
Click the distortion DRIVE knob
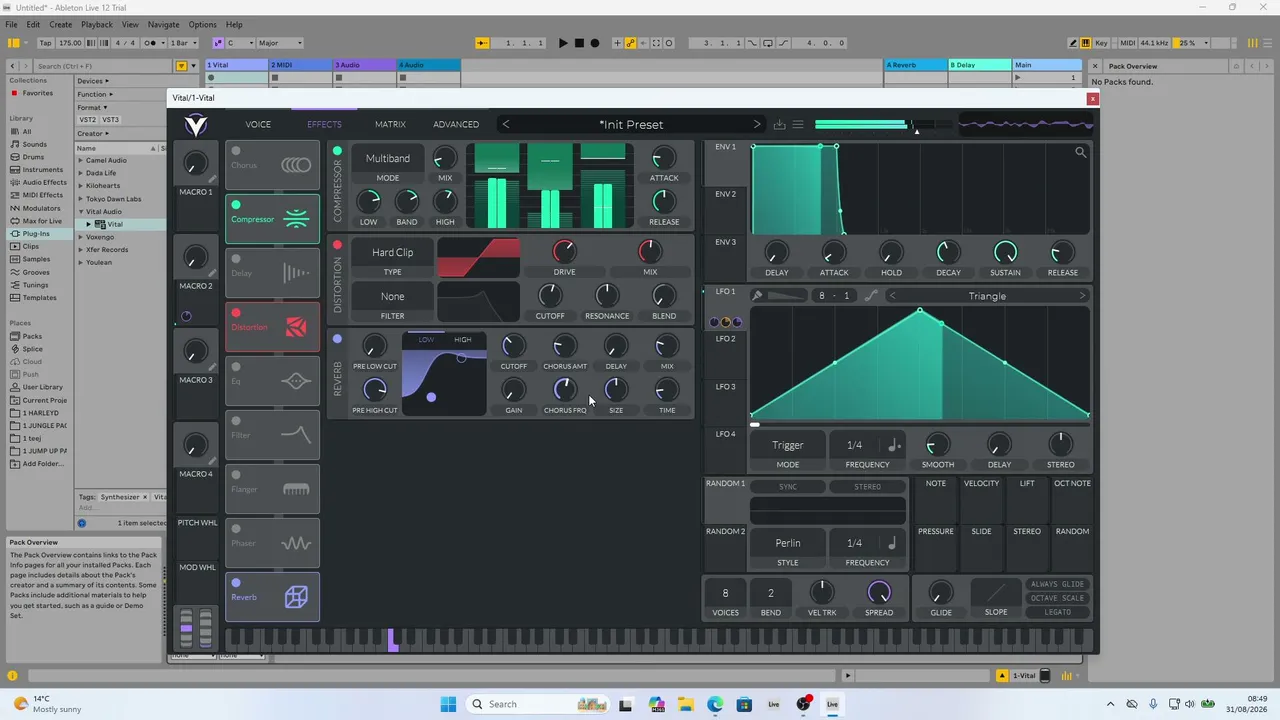564,252
